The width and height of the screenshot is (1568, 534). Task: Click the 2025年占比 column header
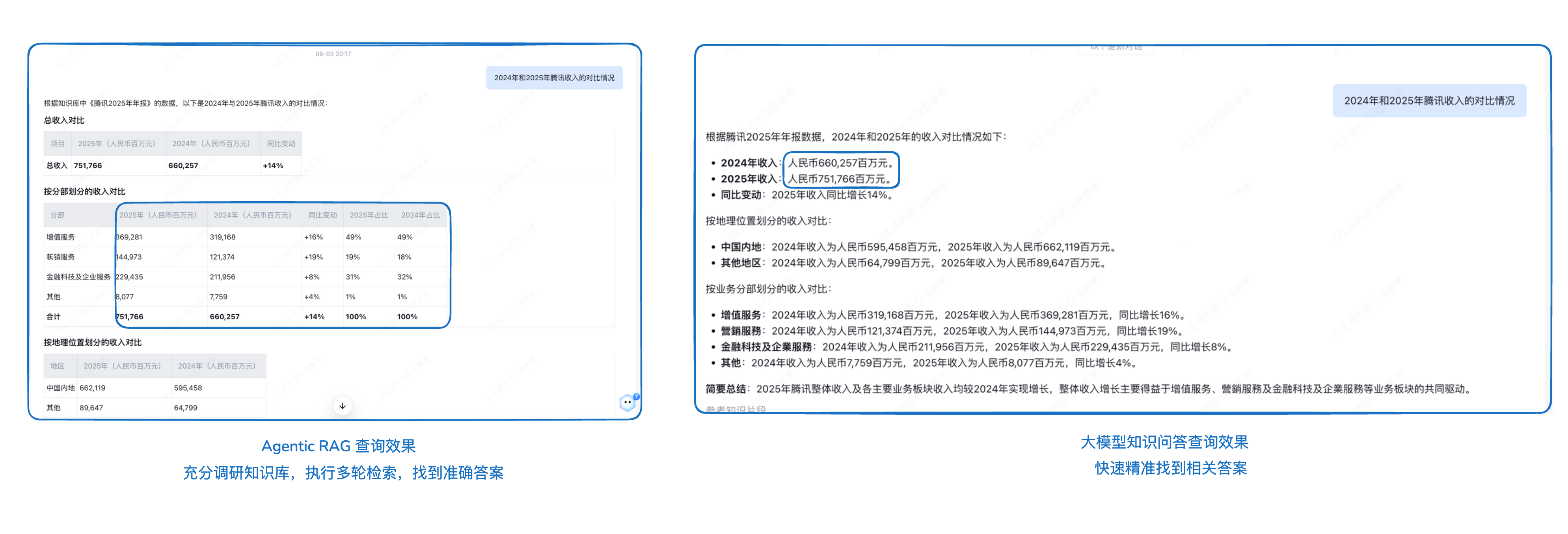pyautogui.click(x=369, y=215)
